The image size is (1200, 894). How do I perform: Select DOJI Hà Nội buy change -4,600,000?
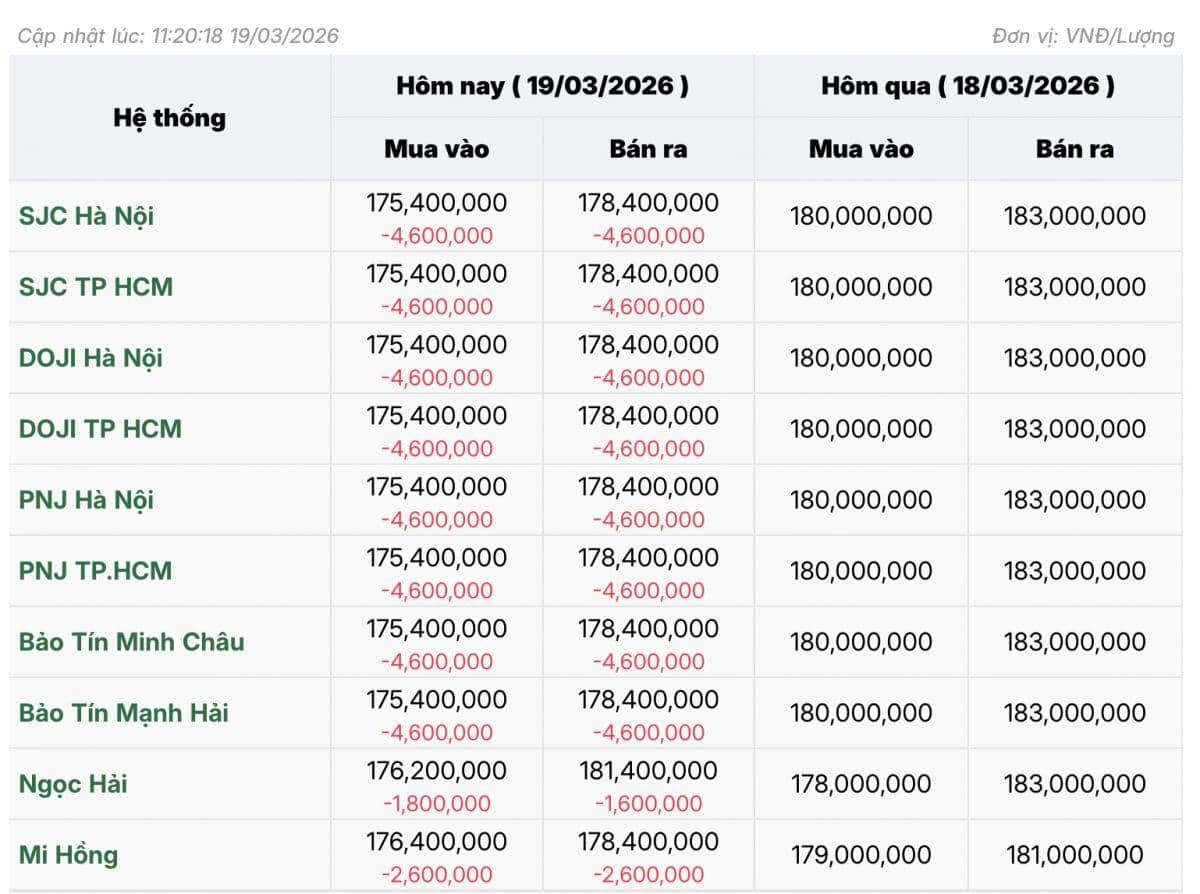[x=437, y=378]
